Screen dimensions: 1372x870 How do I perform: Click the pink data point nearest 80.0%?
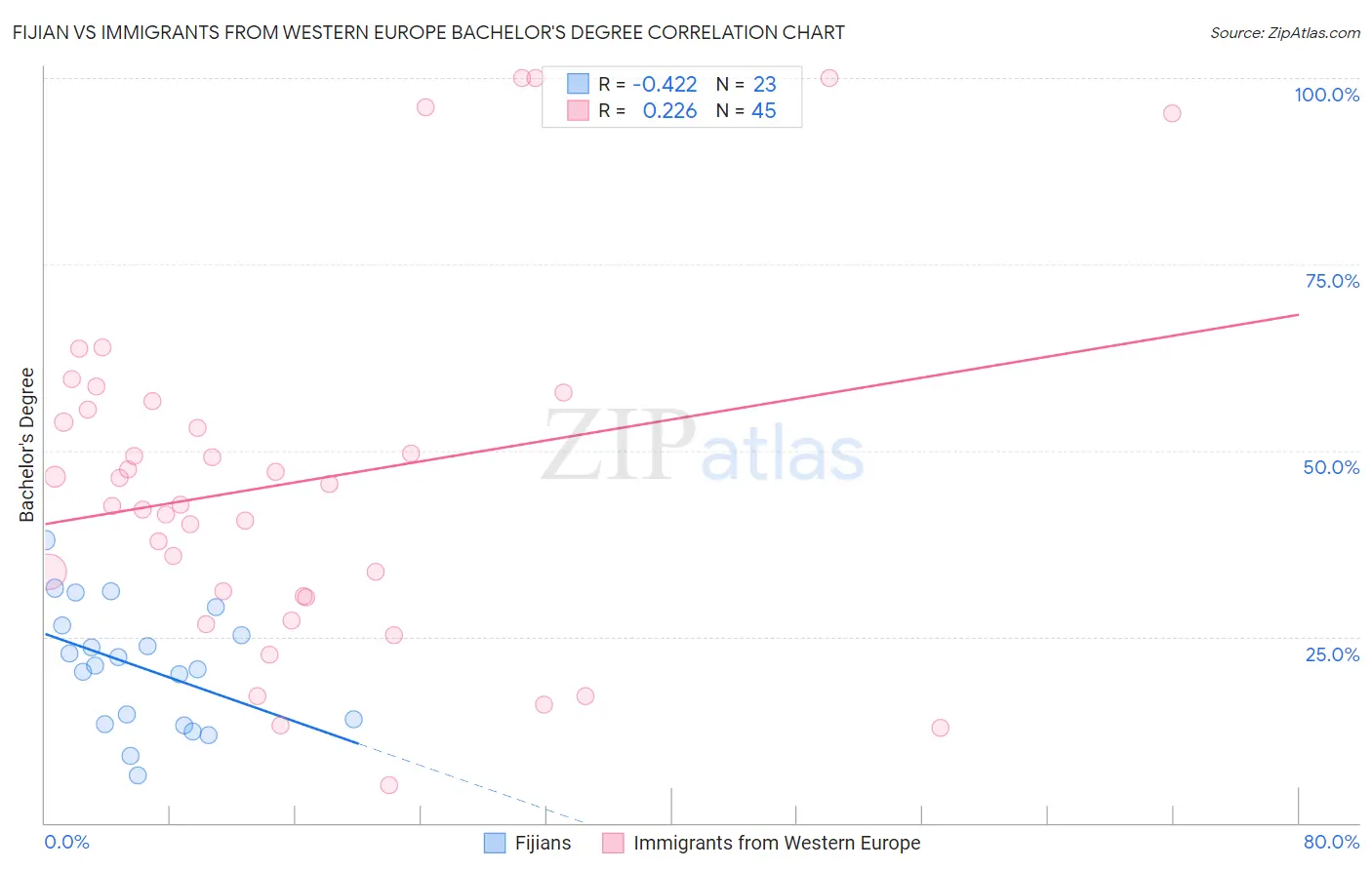tap(1172, 113)
